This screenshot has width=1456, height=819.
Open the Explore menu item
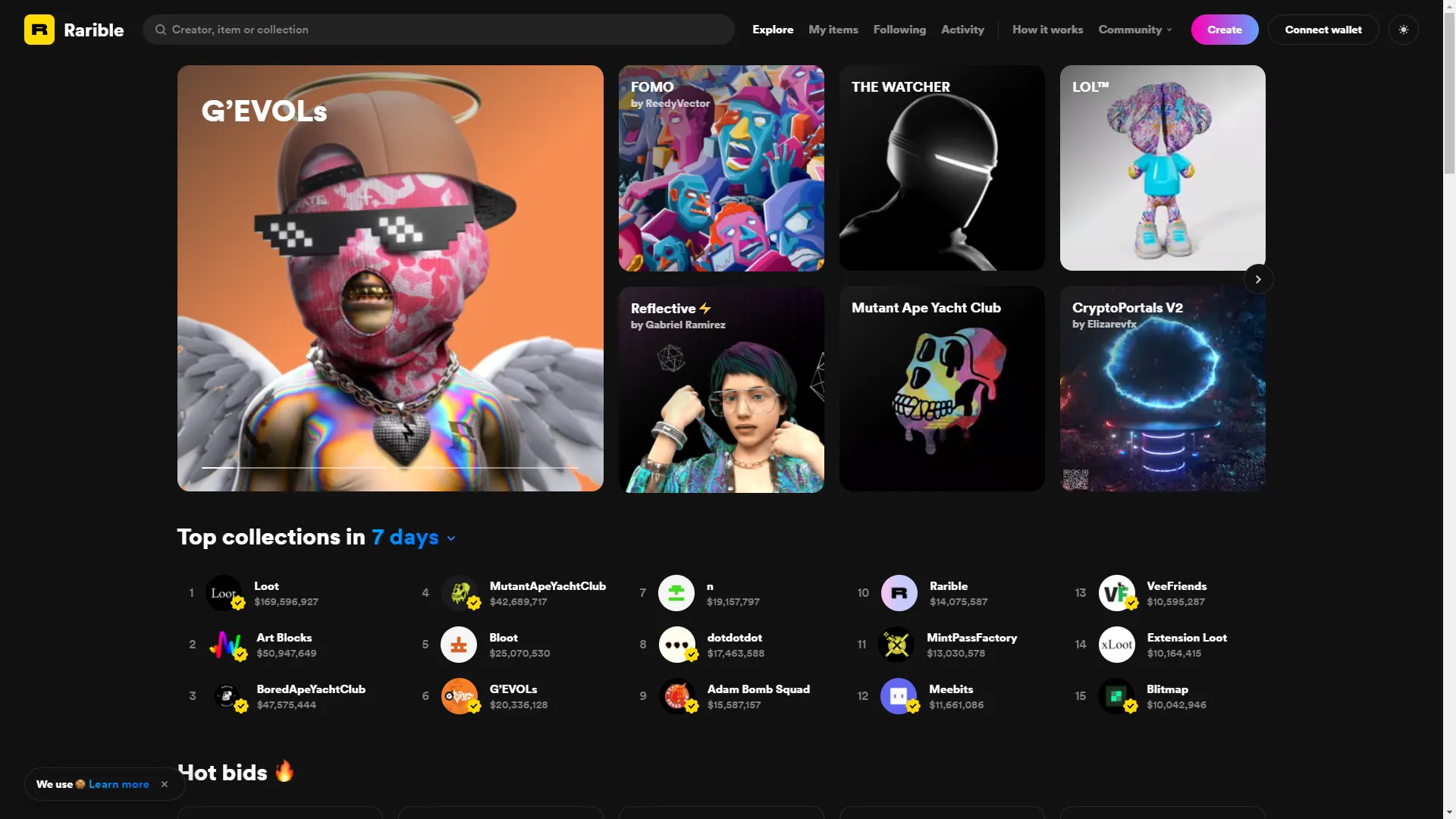tap(773, 30)
